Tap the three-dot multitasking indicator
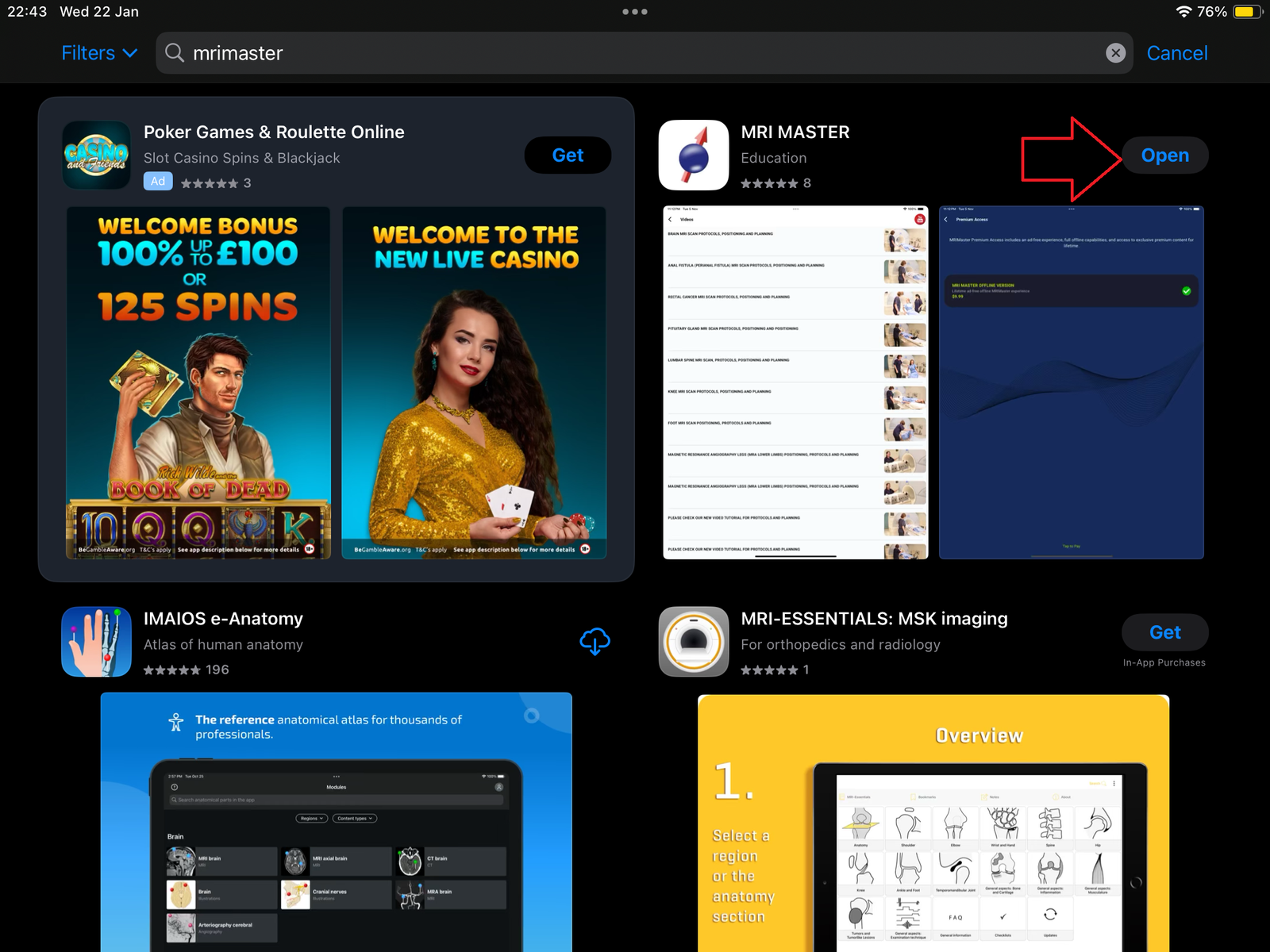This screenshot has width=1270, height=952. (635, 12)
